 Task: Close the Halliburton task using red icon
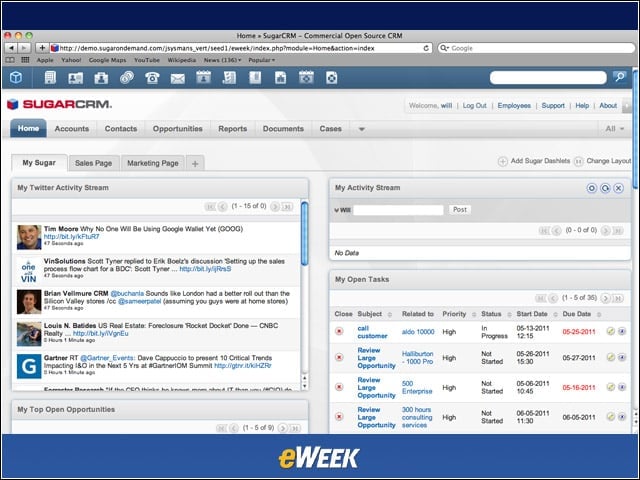click(x=339, y=358)
